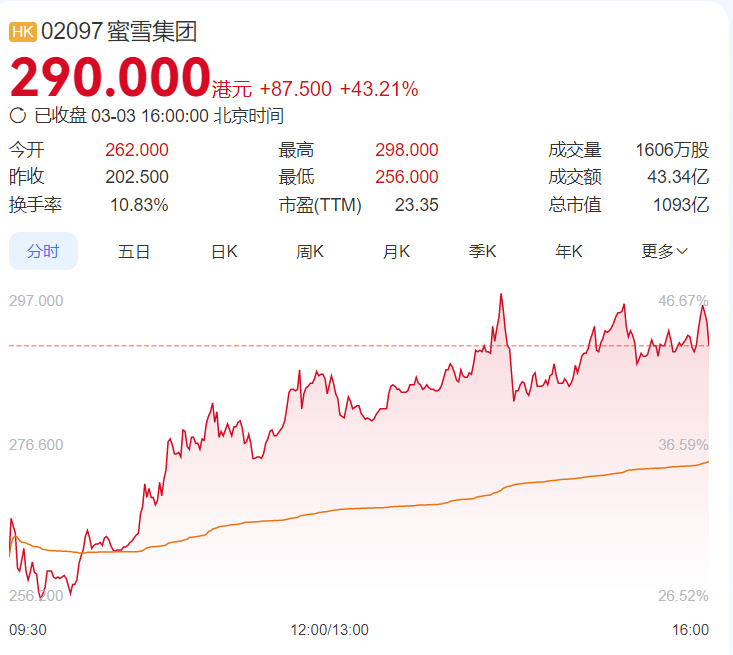Select the 季K quarterly chart tab
Viewport: 733px width, 655px height.
[483, 252]
